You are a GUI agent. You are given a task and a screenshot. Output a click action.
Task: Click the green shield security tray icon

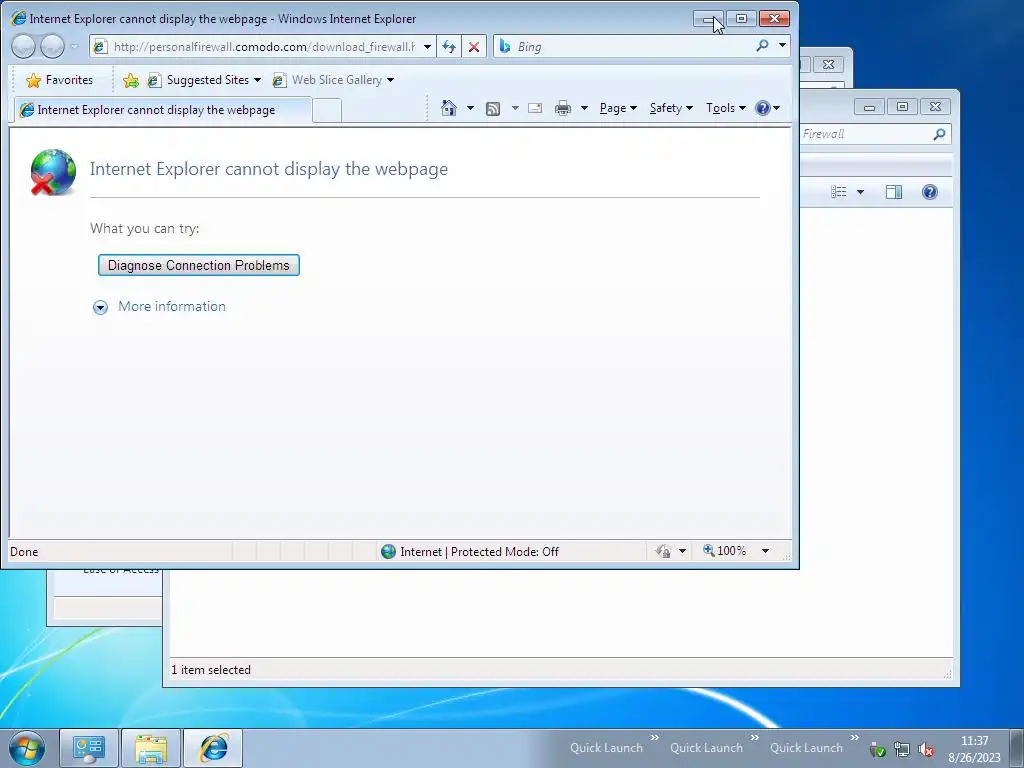tap(878, 750)
